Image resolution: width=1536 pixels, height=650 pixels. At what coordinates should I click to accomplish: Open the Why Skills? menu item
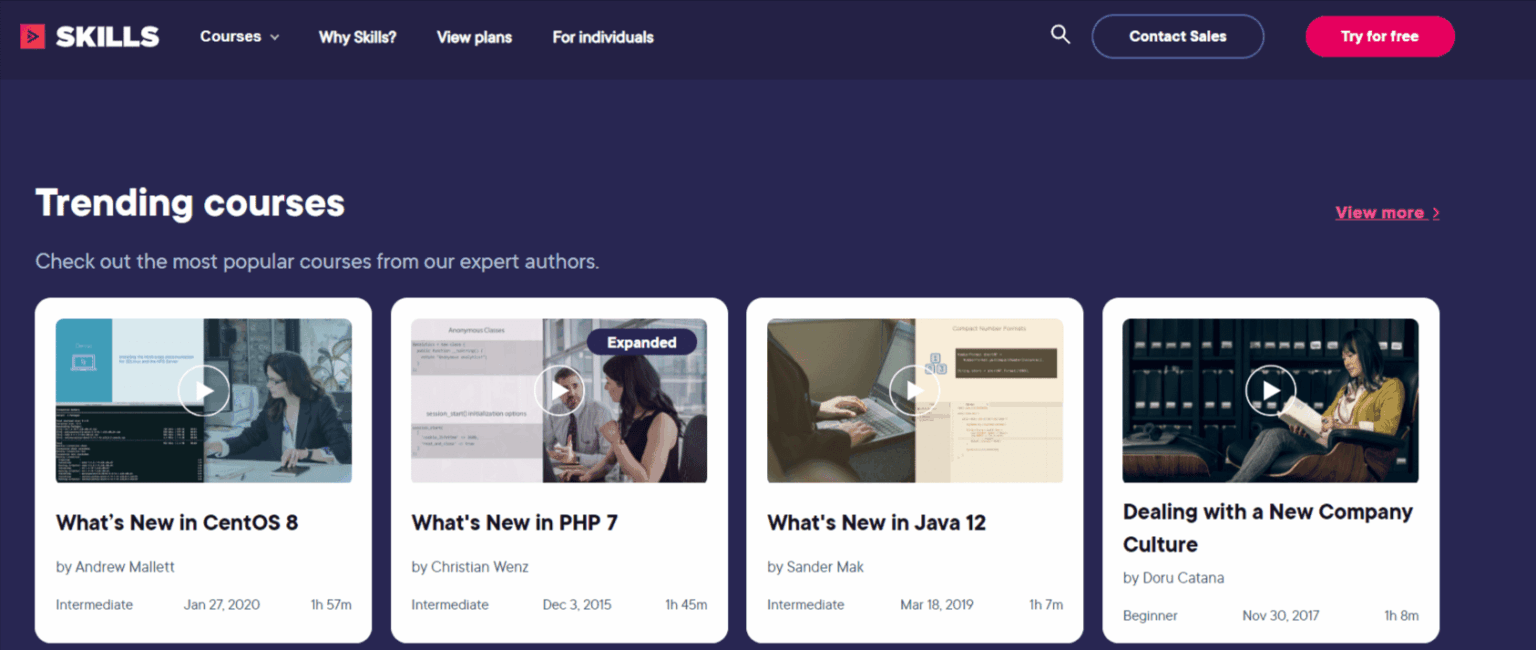[x=357, y=36]
